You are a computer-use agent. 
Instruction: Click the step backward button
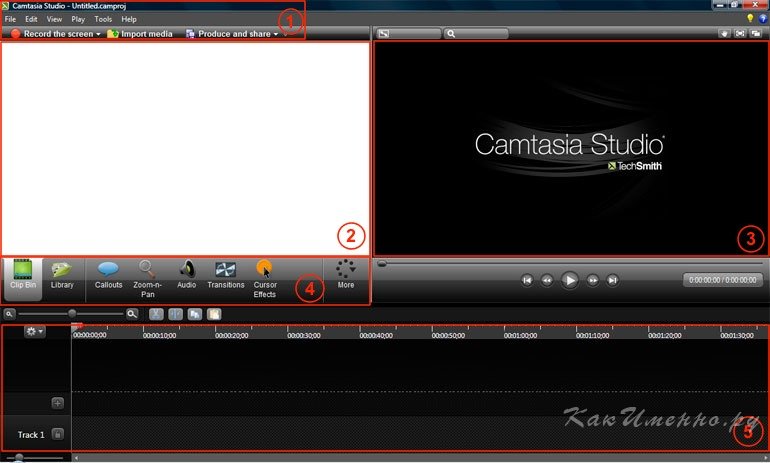pos(547,280)
